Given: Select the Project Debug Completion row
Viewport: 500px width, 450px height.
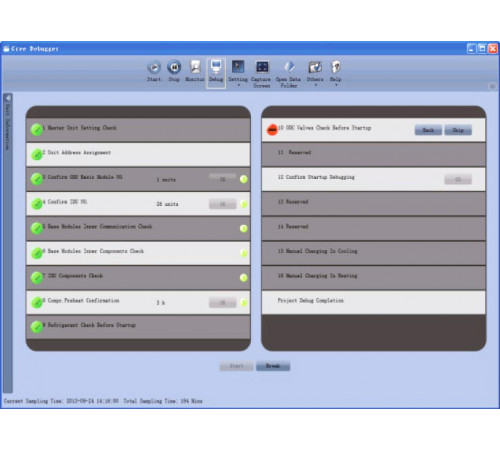Looking at the screenshot, I should pos(373,302).
